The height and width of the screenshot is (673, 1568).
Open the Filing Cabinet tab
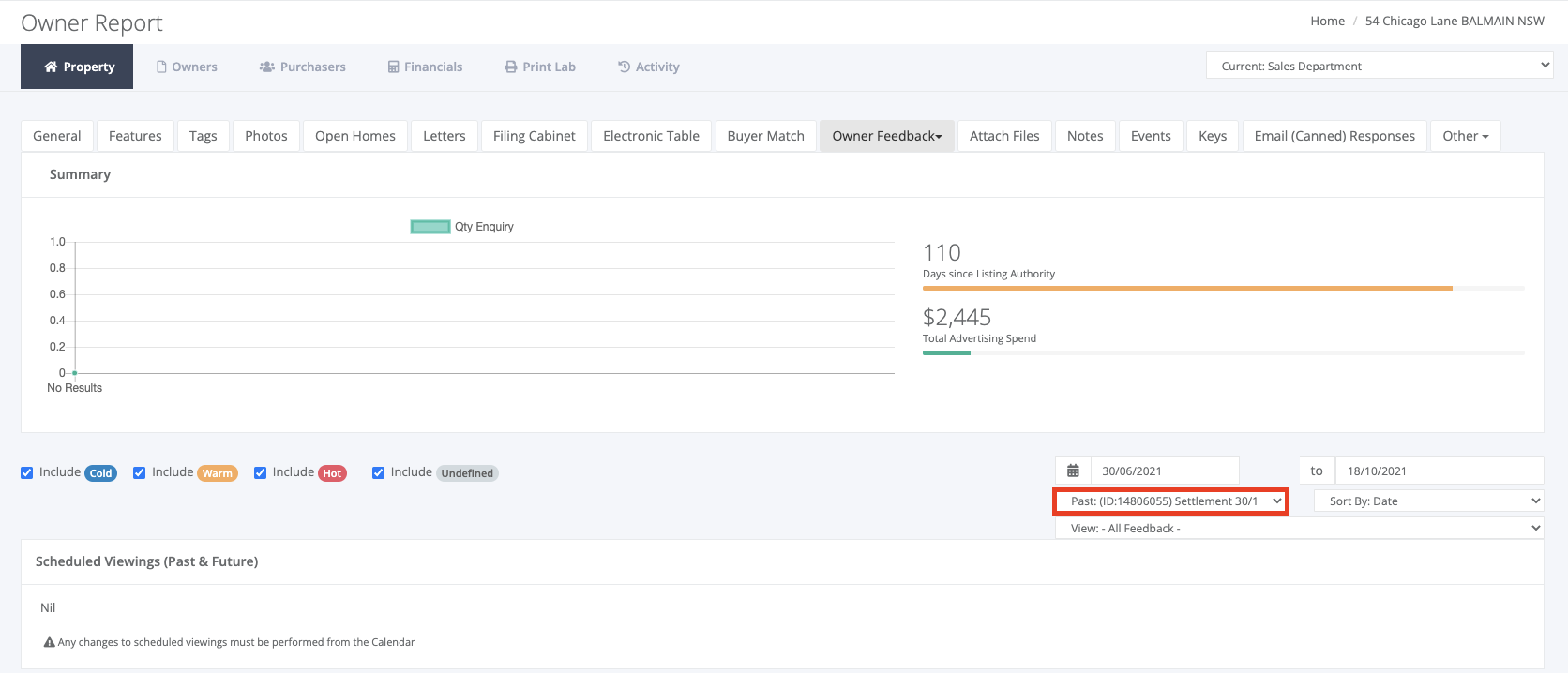[x=535, y=136]
